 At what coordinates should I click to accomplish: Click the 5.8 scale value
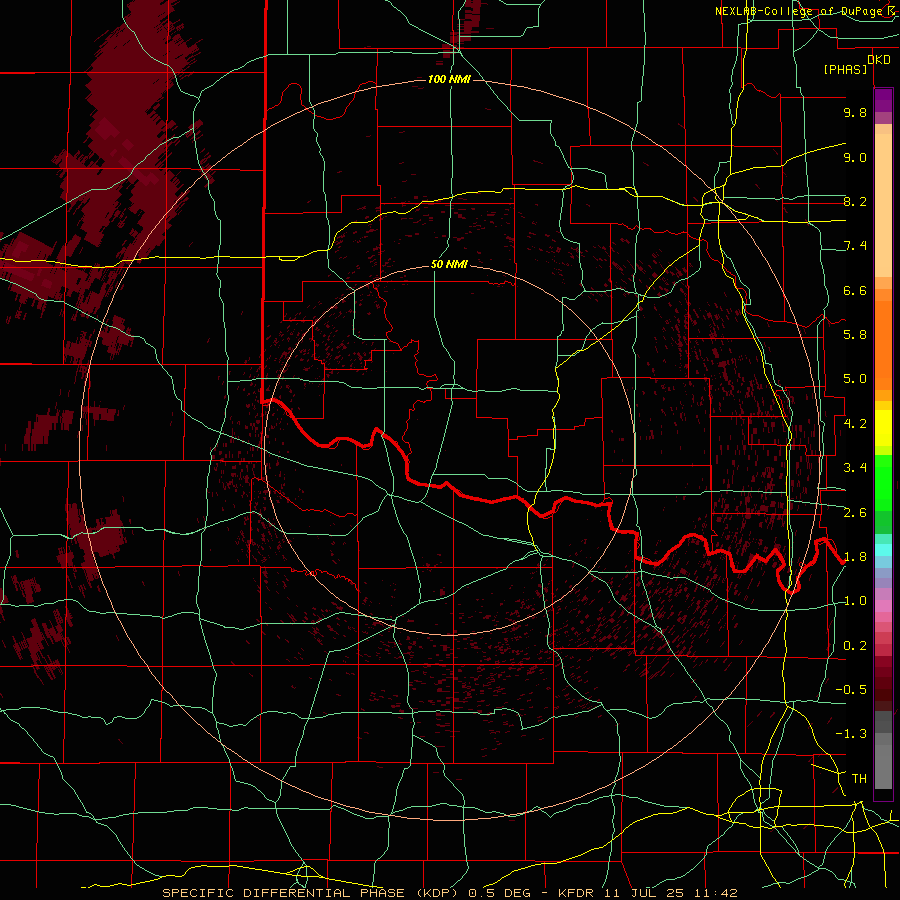pos(855,335)
